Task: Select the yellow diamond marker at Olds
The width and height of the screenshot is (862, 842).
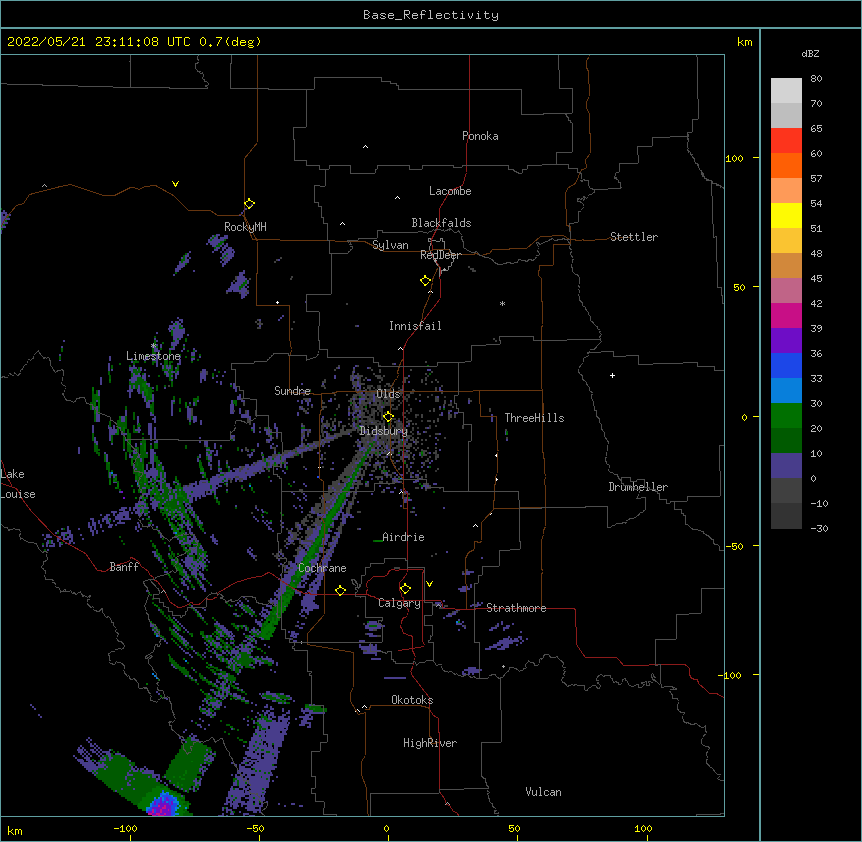Action: [388, 417]
